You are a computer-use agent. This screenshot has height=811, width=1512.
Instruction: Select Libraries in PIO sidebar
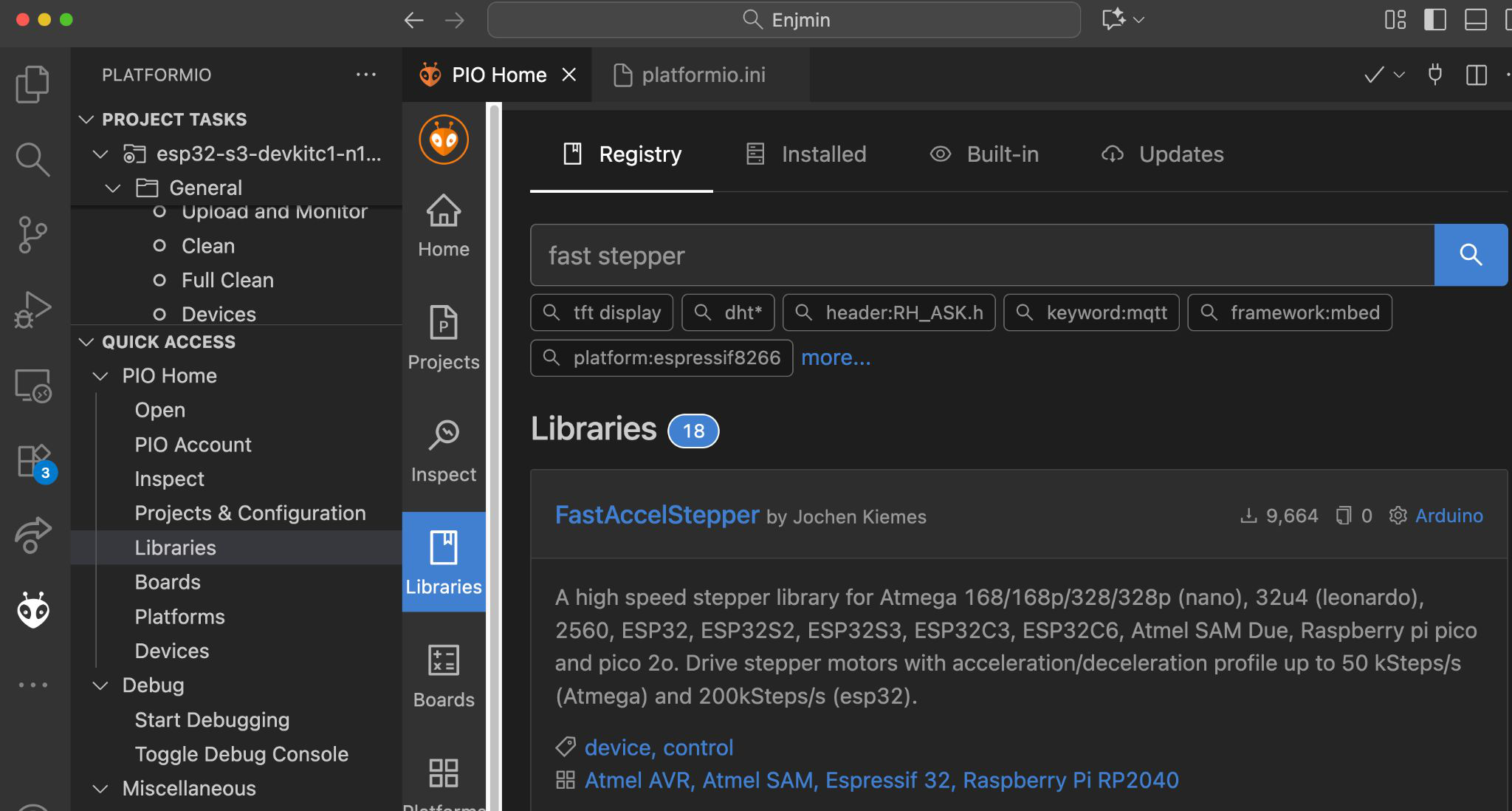[x=444, y=562]
